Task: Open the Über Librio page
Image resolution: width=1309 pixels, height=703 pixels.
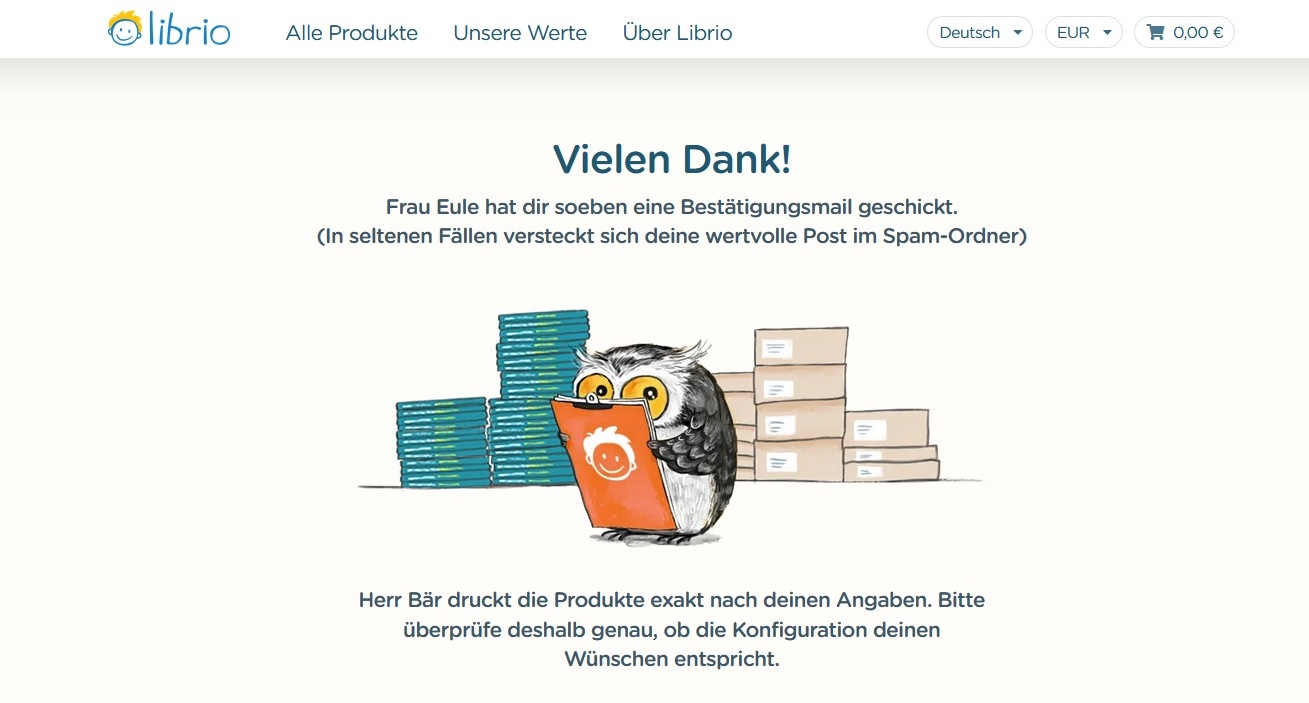Action: tap(677, 32)
